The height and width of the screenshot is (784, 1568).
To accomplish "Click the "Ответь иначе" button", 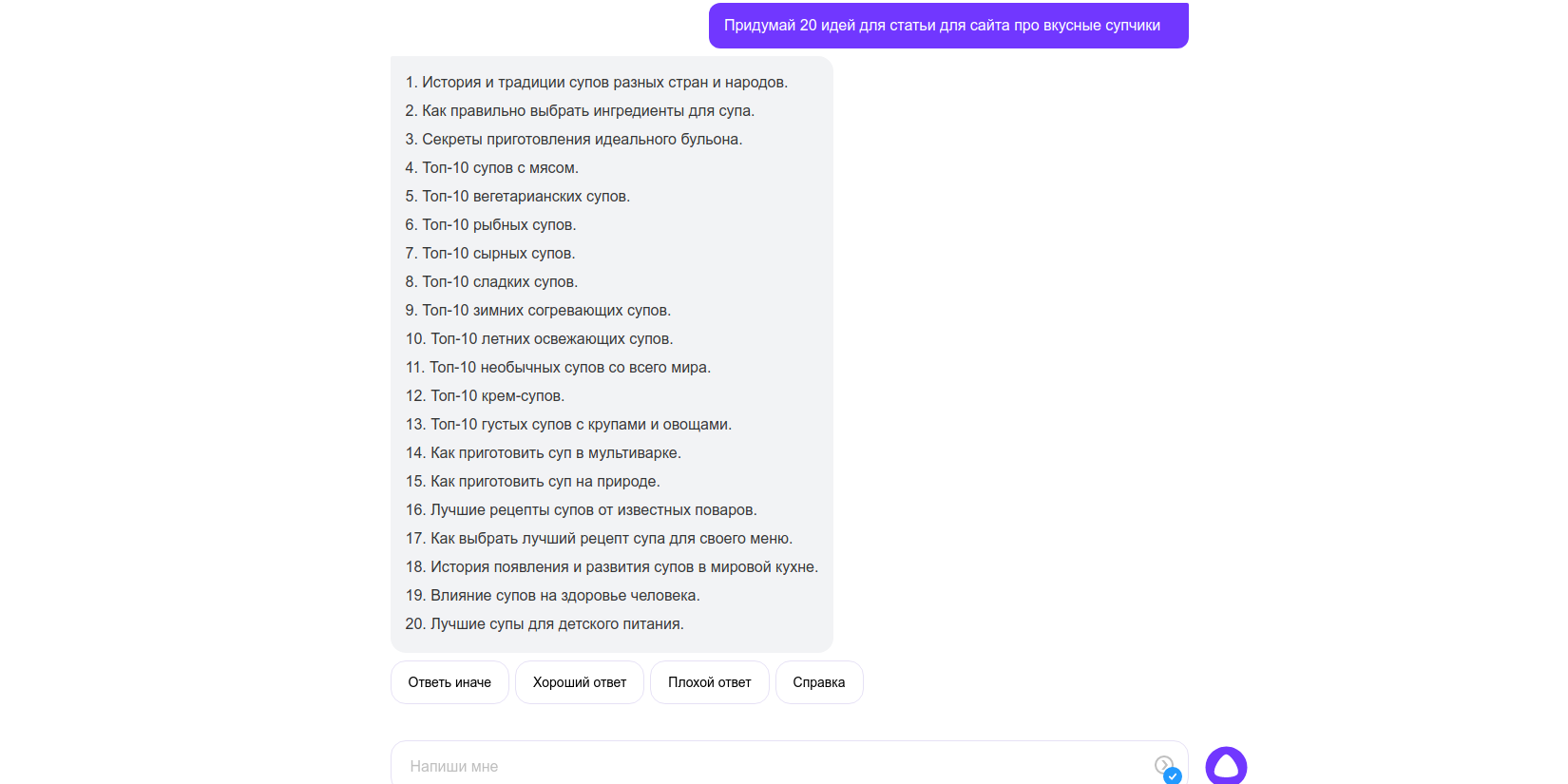I will [x=449, y=682].
